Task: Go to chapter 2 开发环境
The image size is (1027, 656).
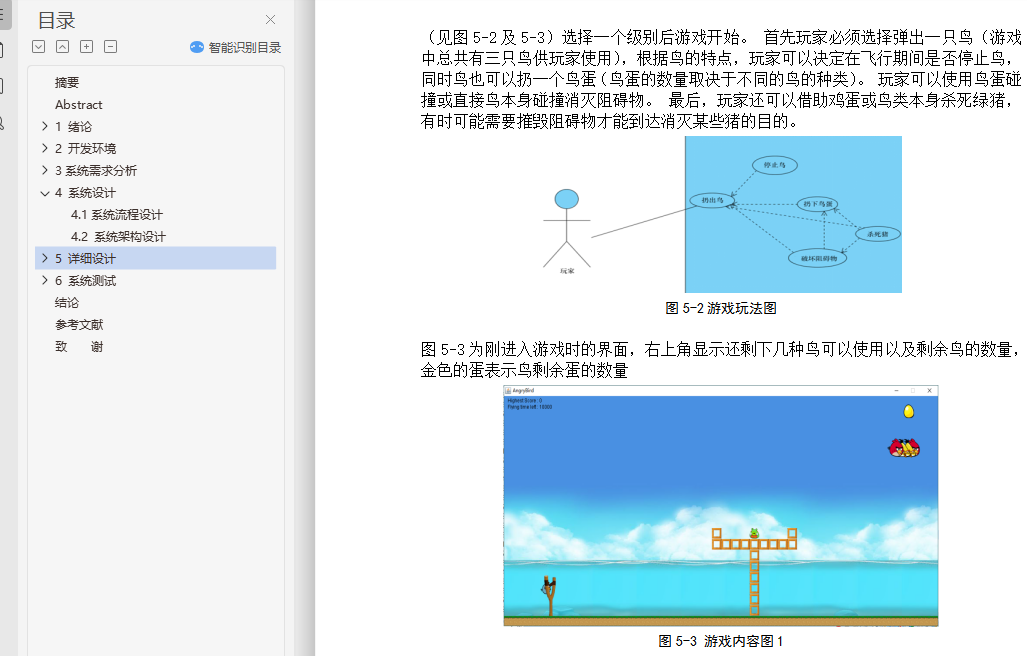Action: [x=85, y=149]
